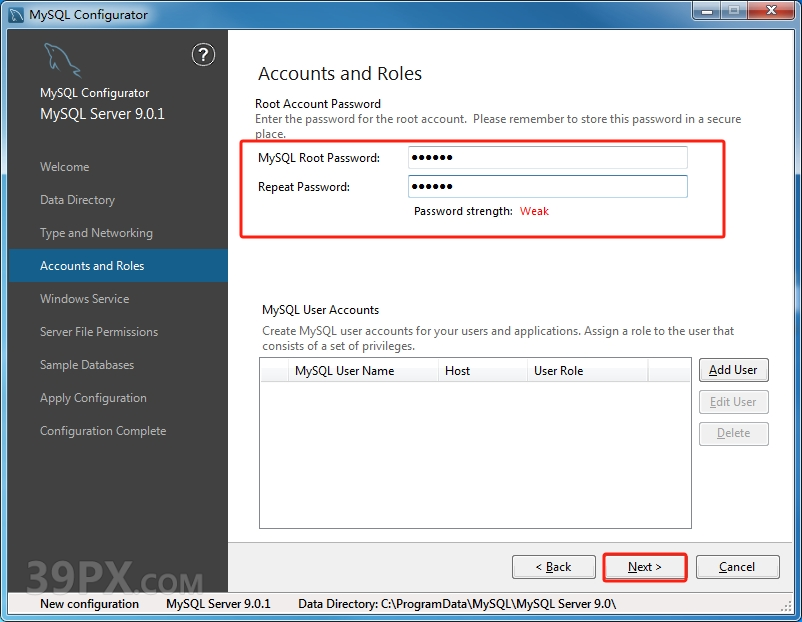Cancel the configuration wizard
The width and height of the screenshot is (802, 622).
[x=737, y=567]
